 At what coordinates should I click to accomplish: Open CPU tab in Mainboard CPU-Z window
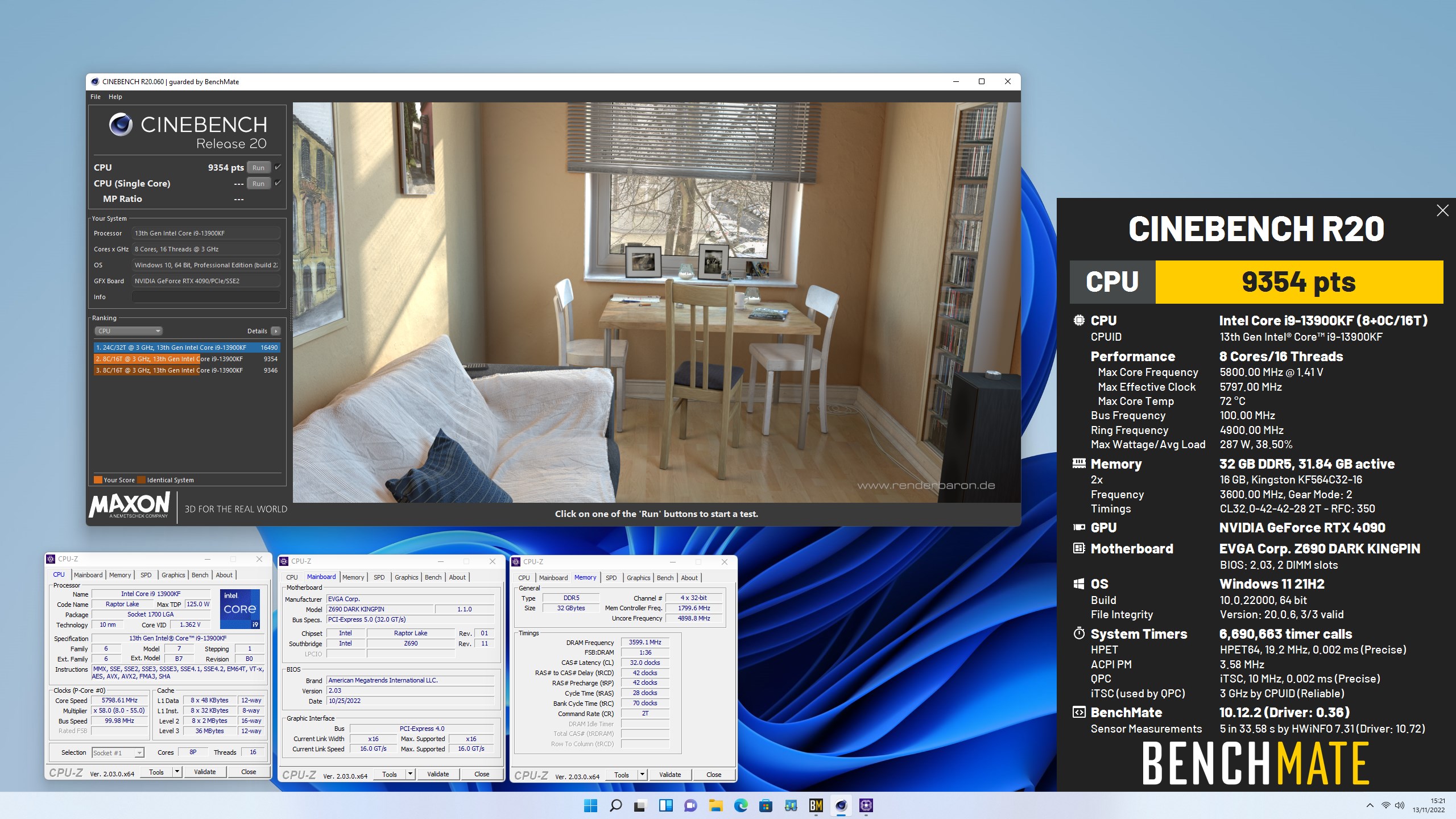[292, 577]
